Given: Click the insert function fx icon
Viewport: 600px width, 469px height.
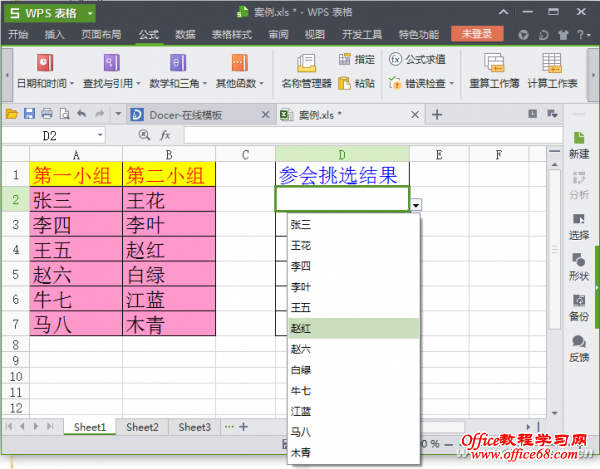Looking at the screenshot, I should click(x=166, y=134).
